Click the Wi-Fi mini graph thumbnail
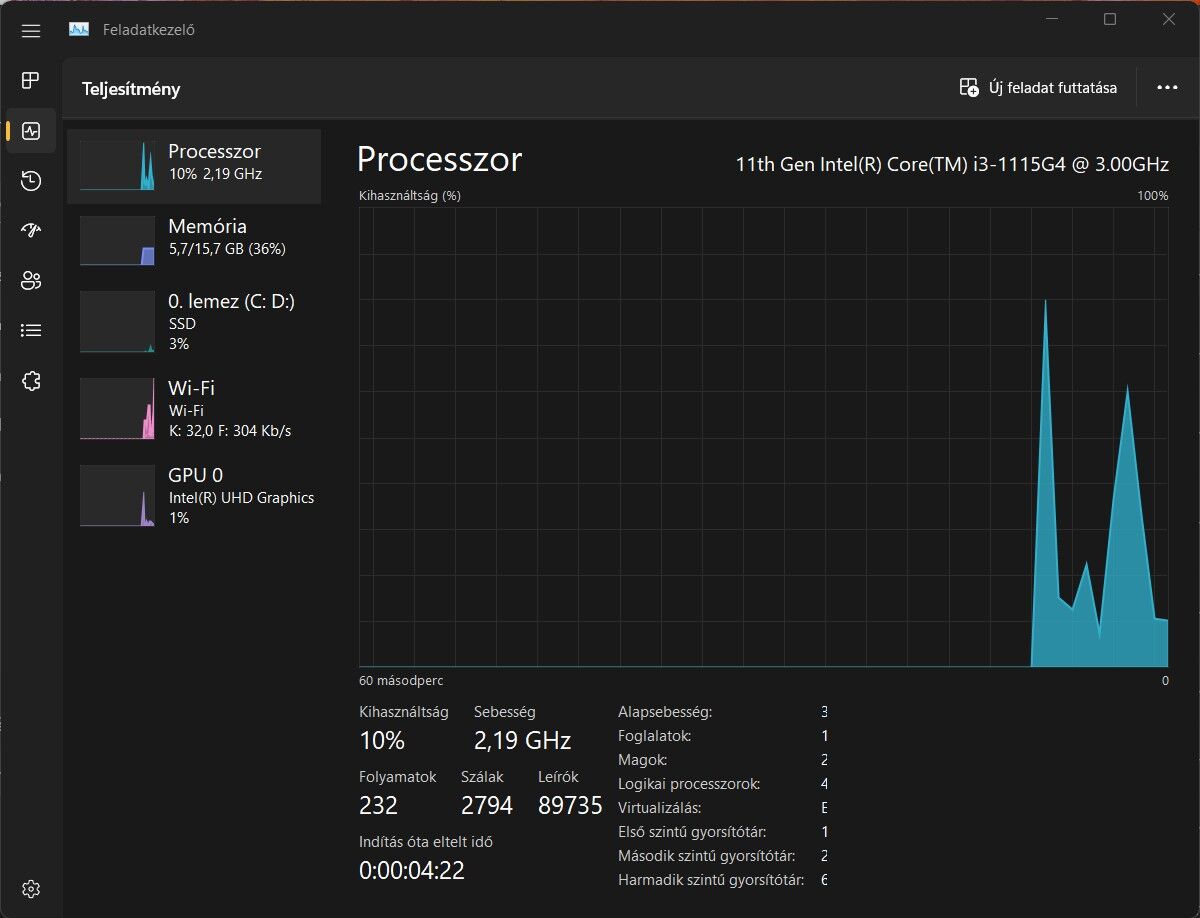 pyautogui.click(x=117, y=408)
